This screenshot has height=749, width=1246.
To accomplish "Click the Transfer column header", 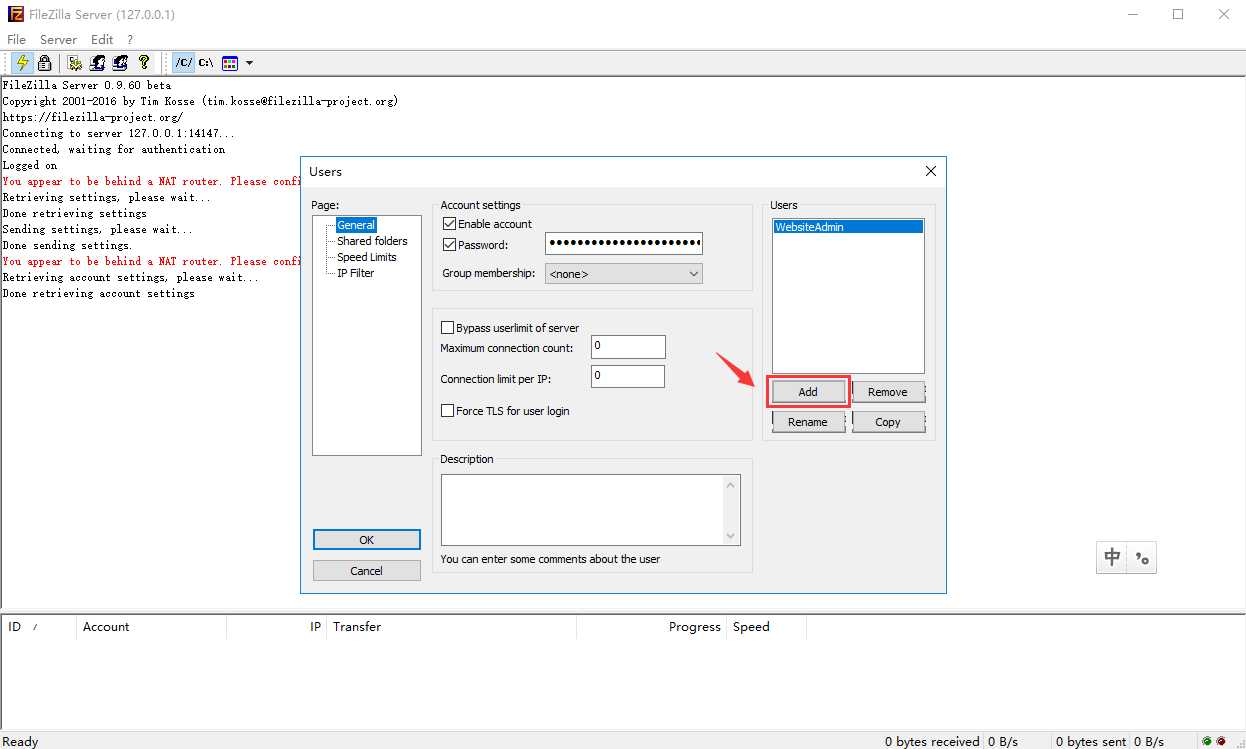I will click(x=451, y=627).
